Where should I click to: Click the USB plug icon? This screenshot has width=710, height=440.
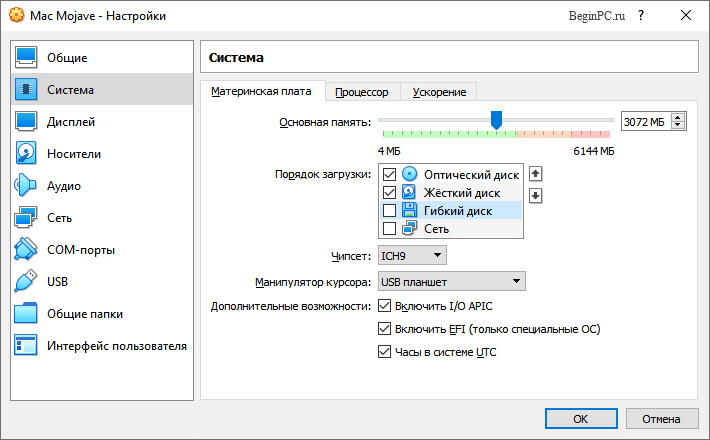tap(26, 281)
